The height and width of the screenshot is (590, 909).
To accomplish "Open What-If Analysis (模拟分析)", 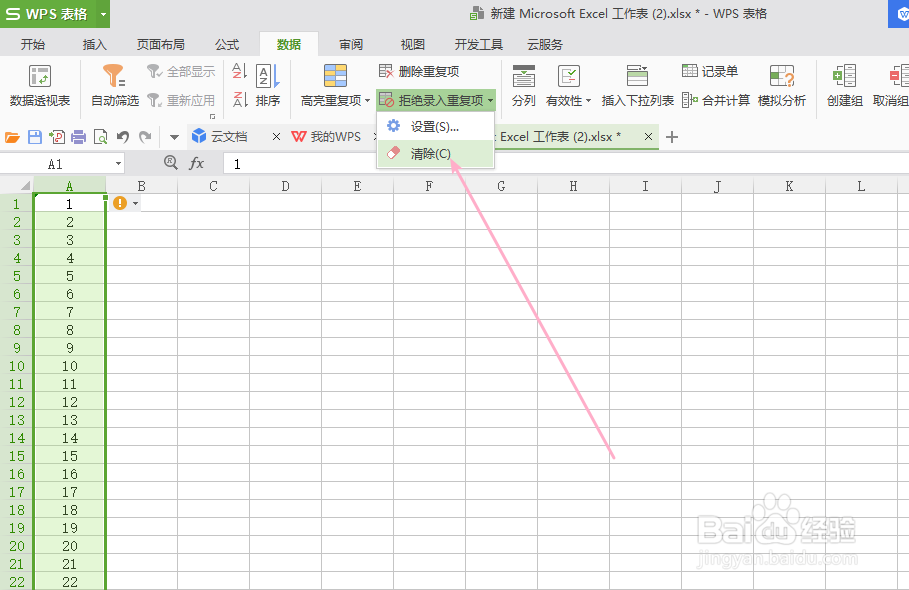I will click(781, 85).
